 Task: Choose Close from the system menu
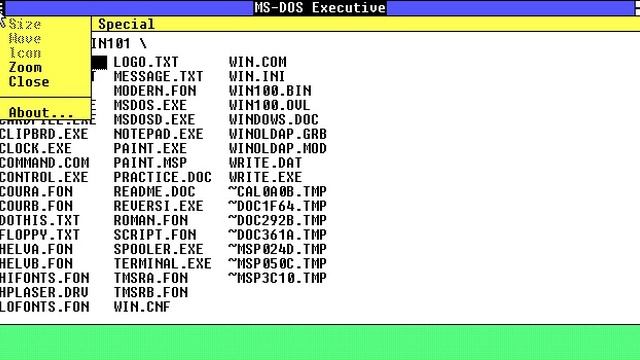pos(29,82)
